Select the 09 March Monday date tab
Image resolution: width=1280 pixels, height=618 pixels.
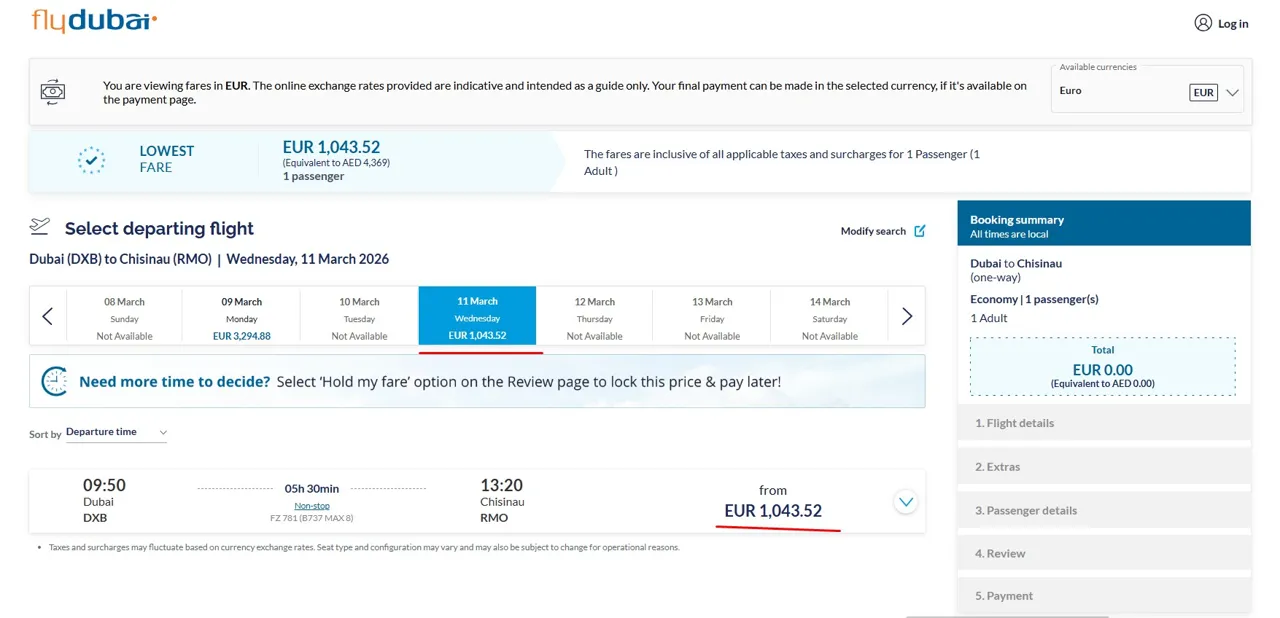(241, 316)
